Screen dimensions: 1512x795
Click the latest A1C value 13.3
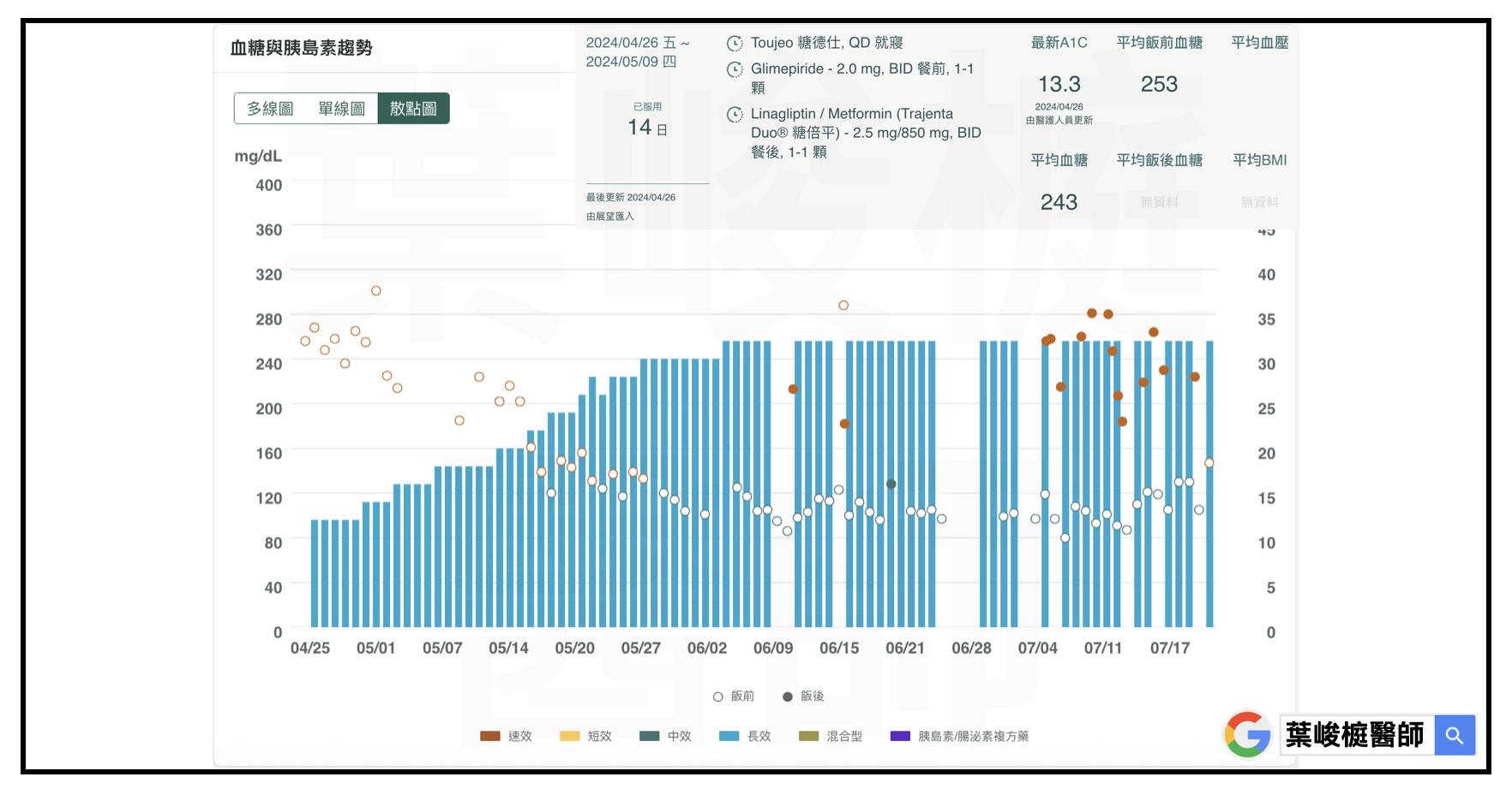tap(1059, 84)
